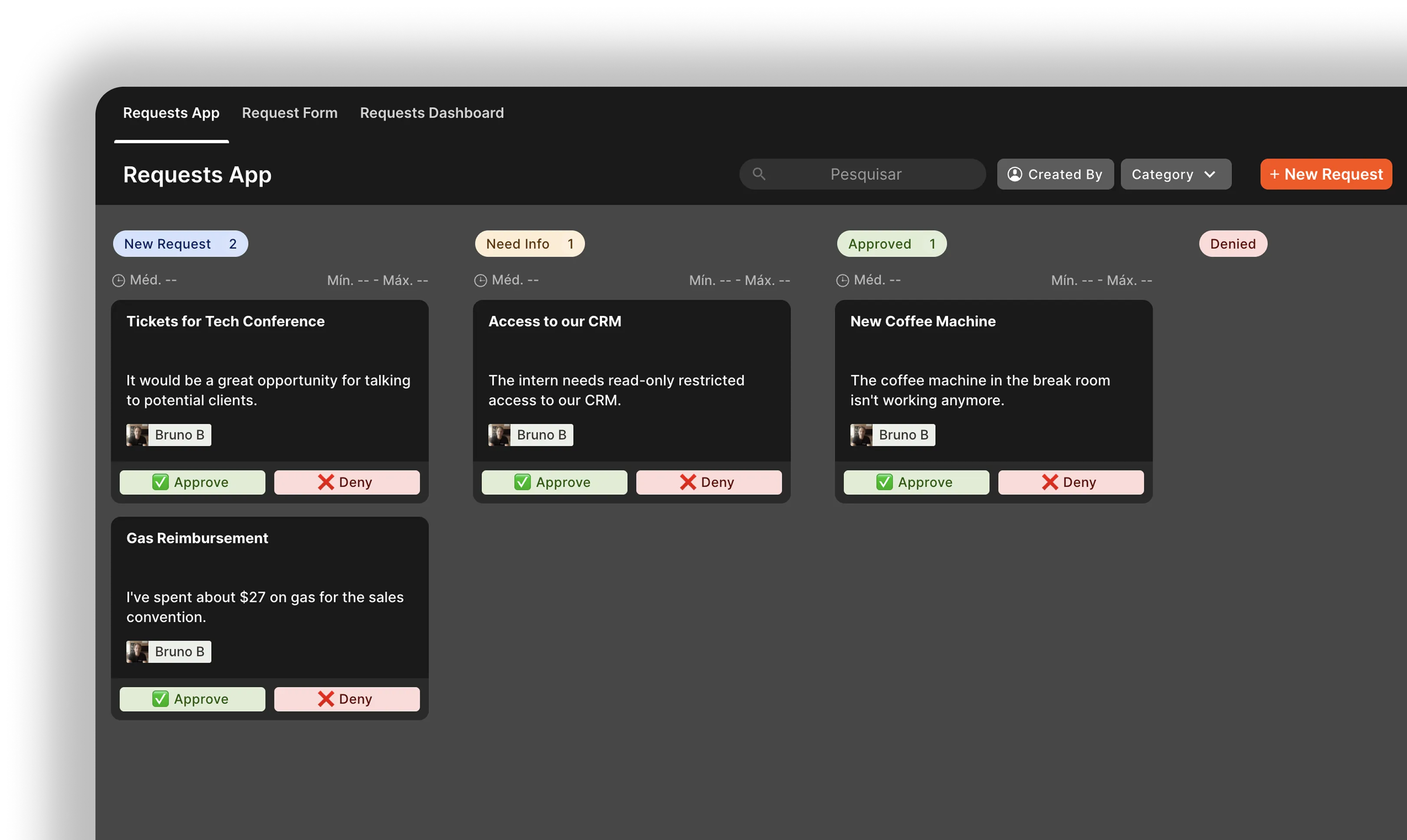Switch to Request Form tab

289,113
